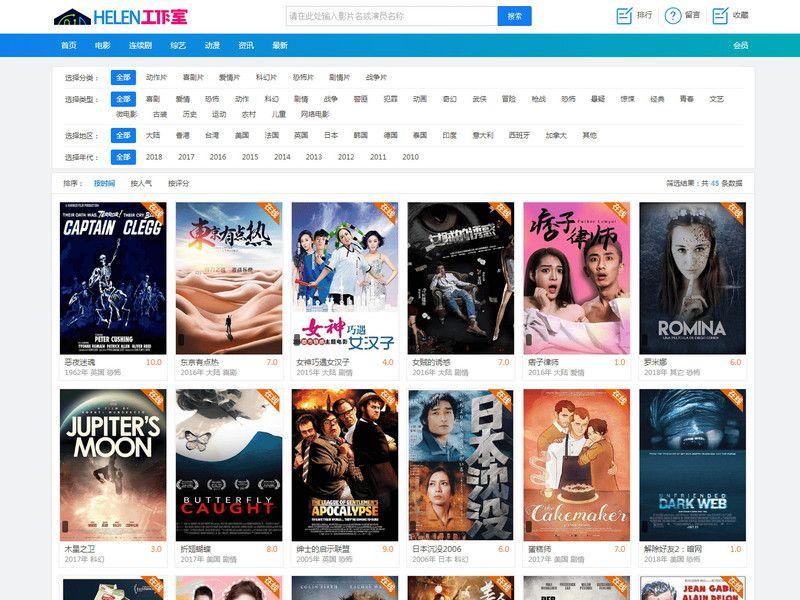Filter category by 爱情片
The image size is (800, 600).
pyautogui.click(x=229, y=78)
